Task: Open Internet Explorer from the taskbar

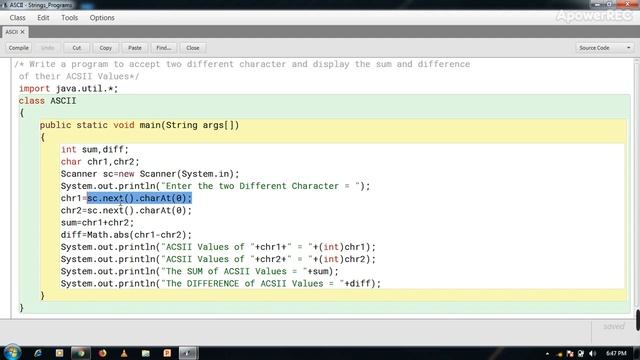Action: 38,353
